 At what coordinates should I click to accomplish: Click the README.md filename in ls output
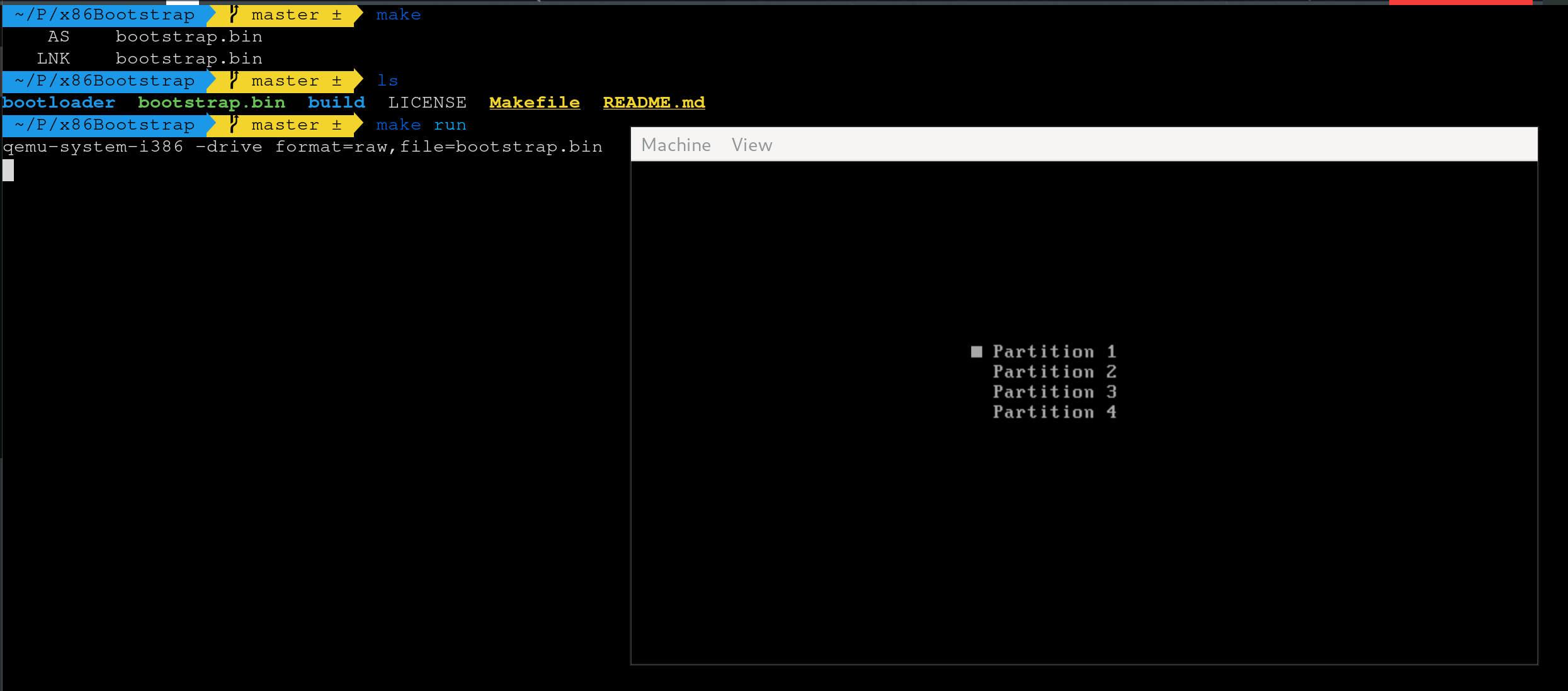(x=654, y=103)
